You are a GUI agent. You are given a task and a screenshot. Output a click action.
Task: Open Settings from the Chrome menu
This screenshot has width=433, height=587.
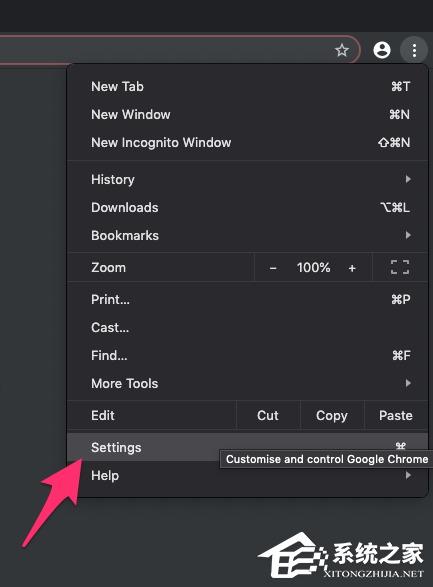[x=247, y=447]
